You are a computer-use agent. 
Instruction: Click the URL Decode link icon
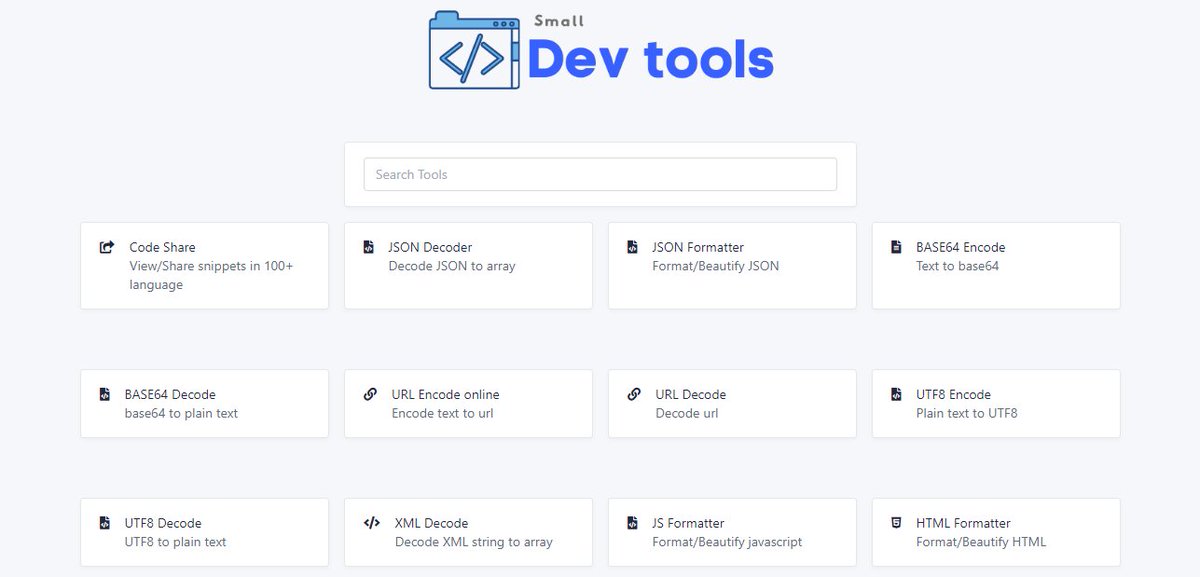pyautogui.click(x=632, y=394)
